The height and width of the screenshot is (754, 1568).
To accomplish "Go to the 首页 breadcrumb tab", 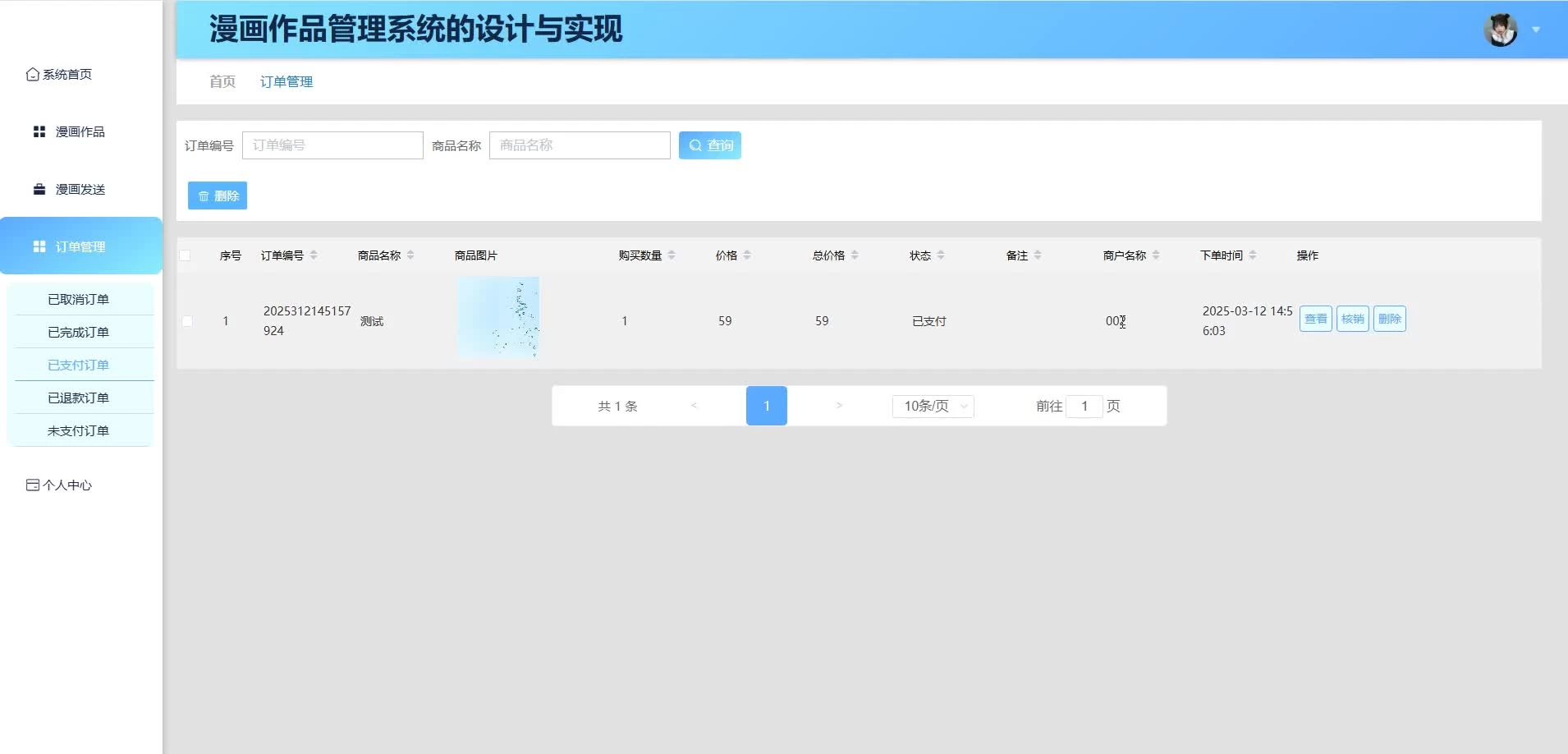I will [222, 82].
